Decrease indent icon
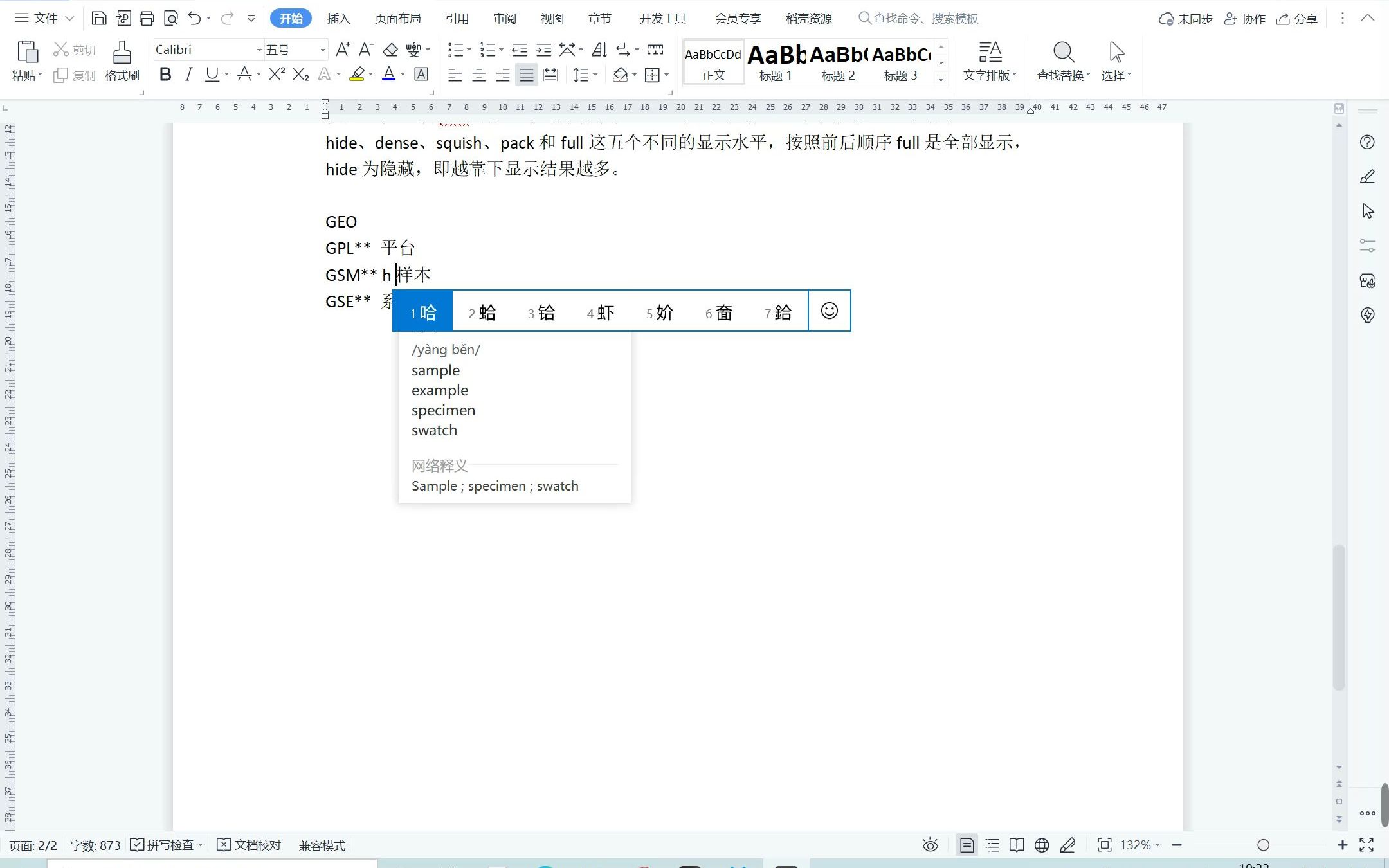Viewport: 1389px width, 868px height. click(x=520, y=50)
